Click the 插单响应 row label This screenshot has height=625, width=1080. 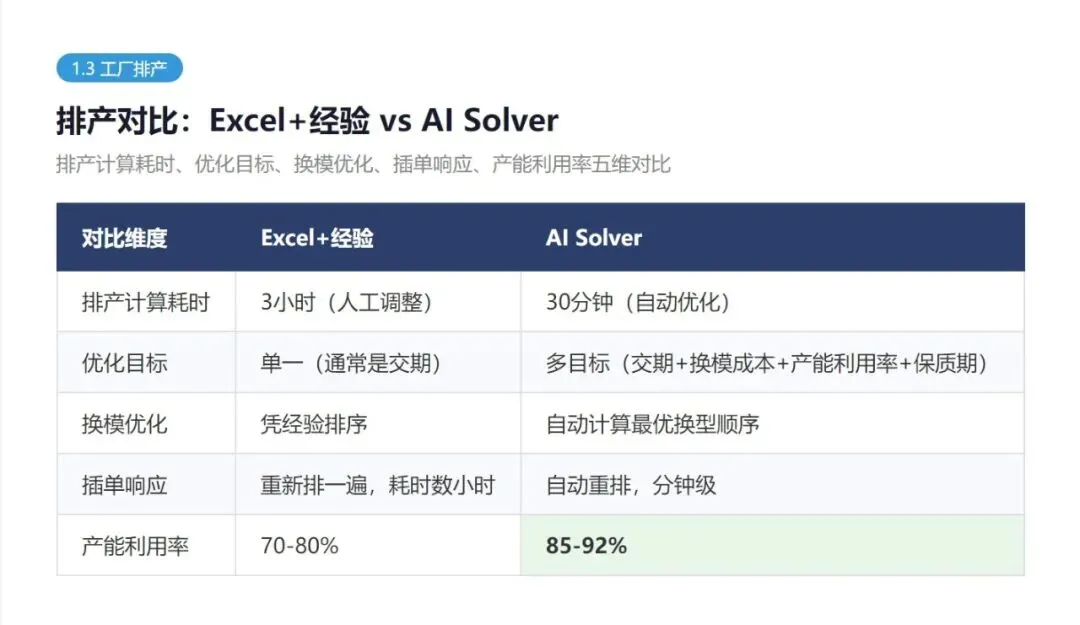pyautogui.click(x=146, y=484)
